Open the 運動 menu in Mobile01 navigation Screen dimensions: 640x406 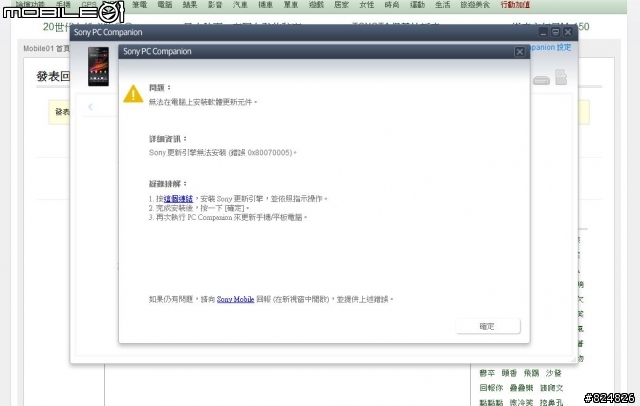click(417, 5)
